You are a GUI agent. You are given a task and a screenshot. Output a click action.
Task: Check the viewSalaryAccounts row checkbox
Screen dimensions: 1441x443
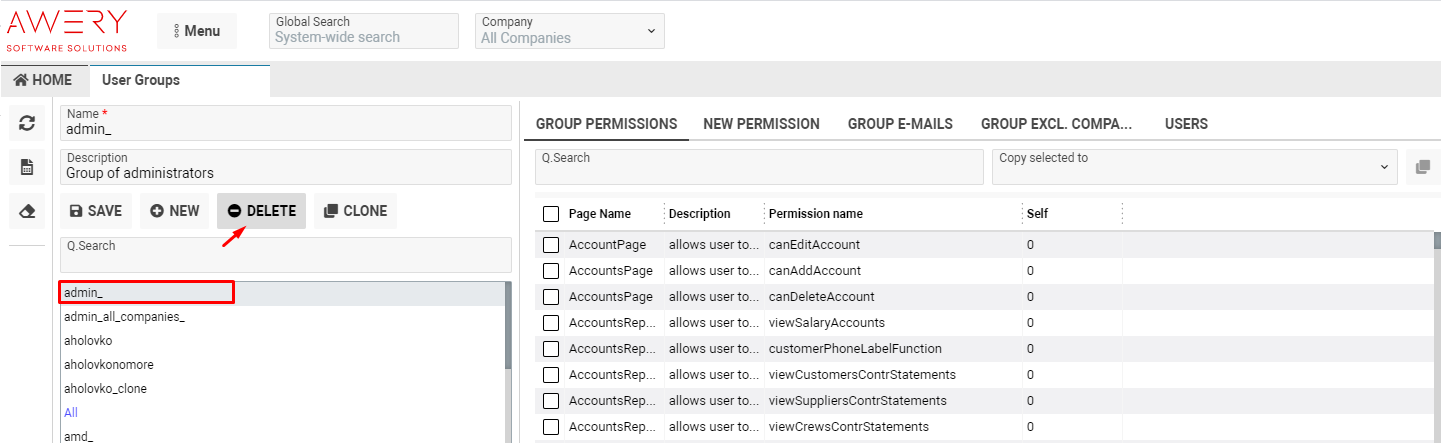[551, 323]
